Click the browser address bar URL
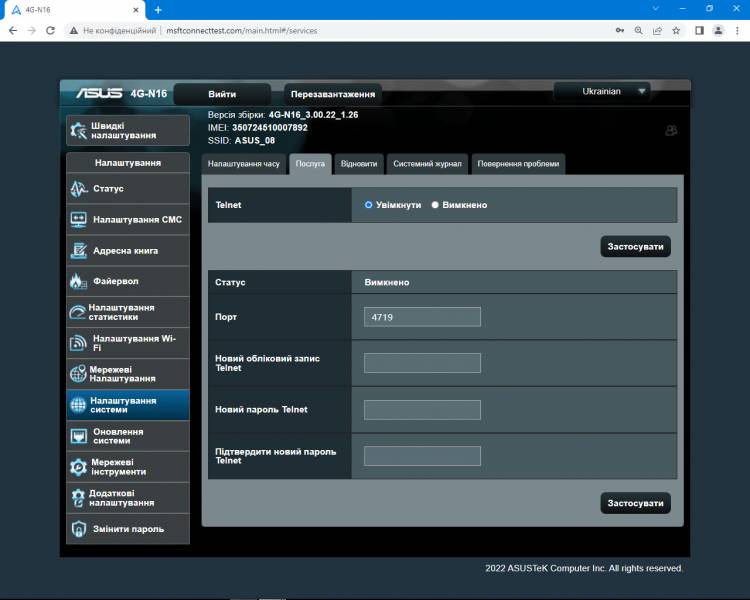Screen dimensions: 750x600 click(x=242, y=31)
